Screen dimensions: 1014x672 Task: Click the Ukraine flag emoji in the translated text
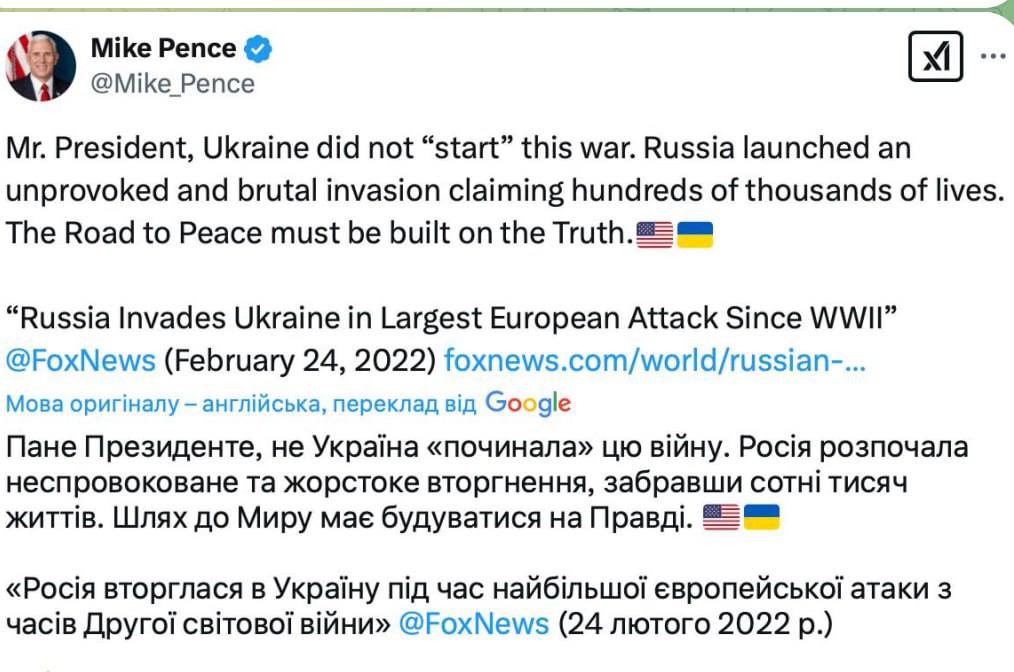(x=762, y=518)
